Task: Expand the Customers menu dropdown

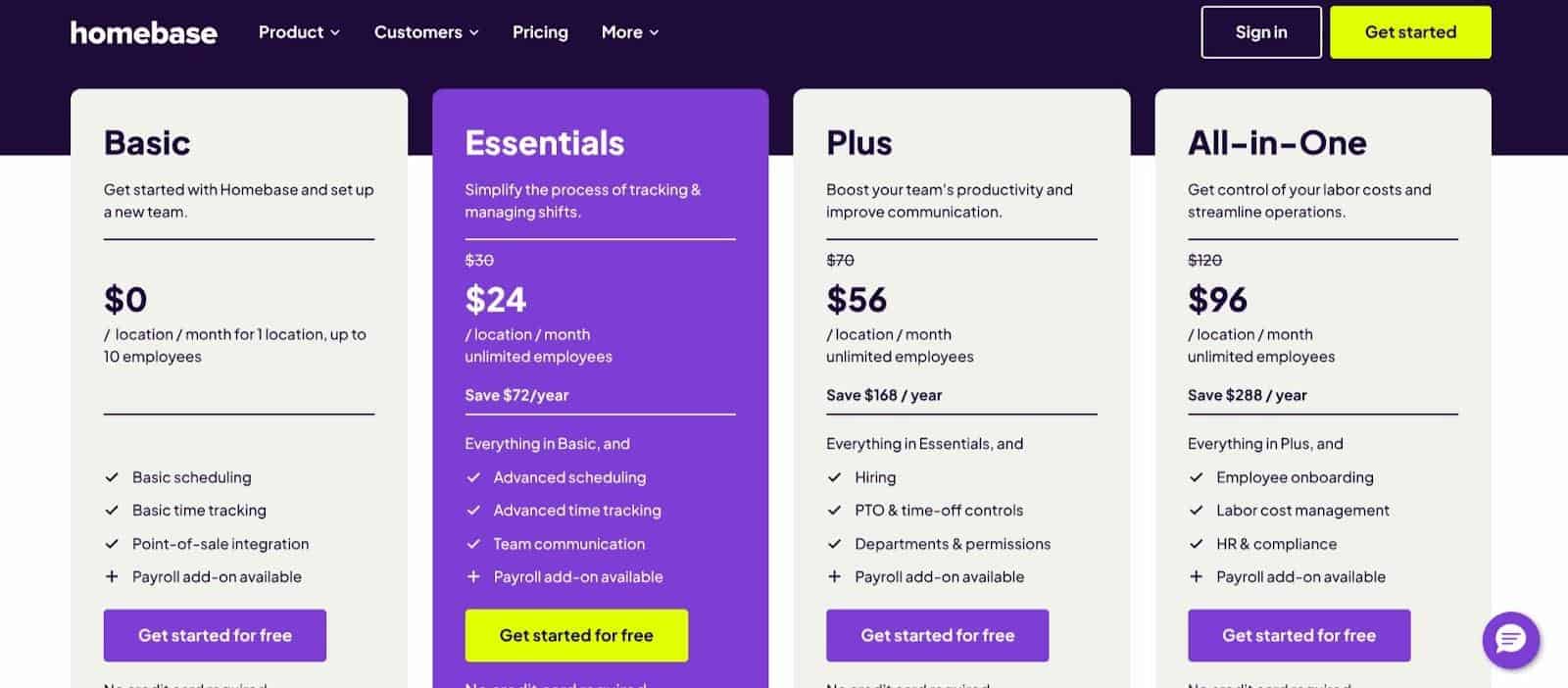Action: point(426,32)
